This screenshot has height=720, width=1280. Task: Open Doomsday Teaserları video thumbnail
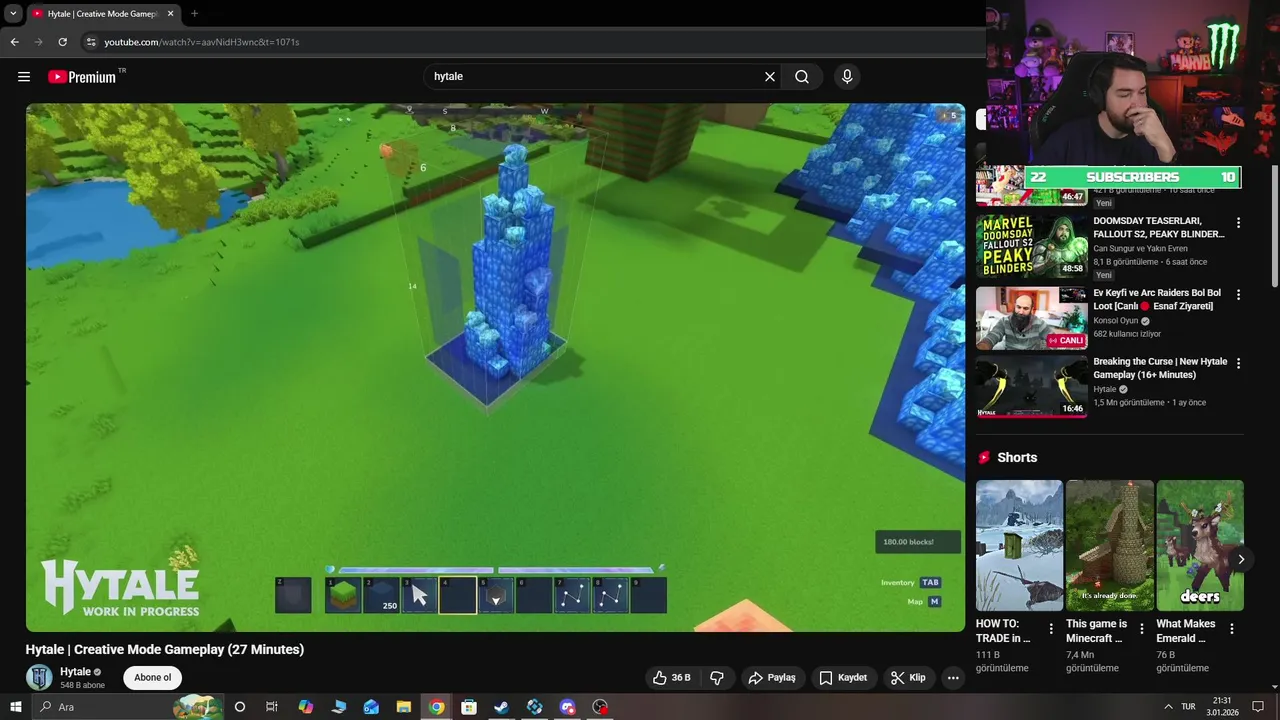(1031, 246)
